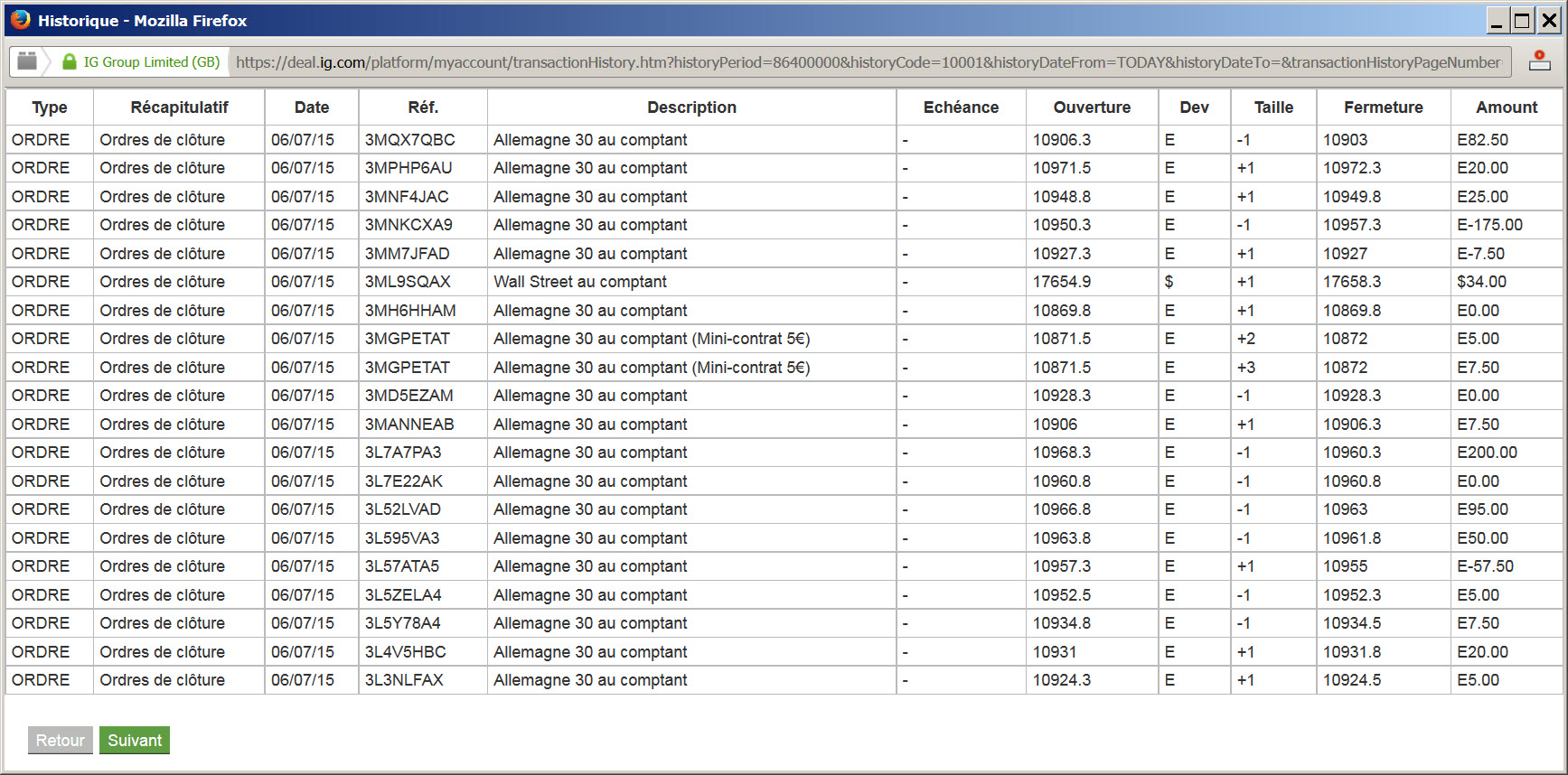Select reference 3MD5EZAM
Screen dimensions: 1568x775
coord(409,396)
